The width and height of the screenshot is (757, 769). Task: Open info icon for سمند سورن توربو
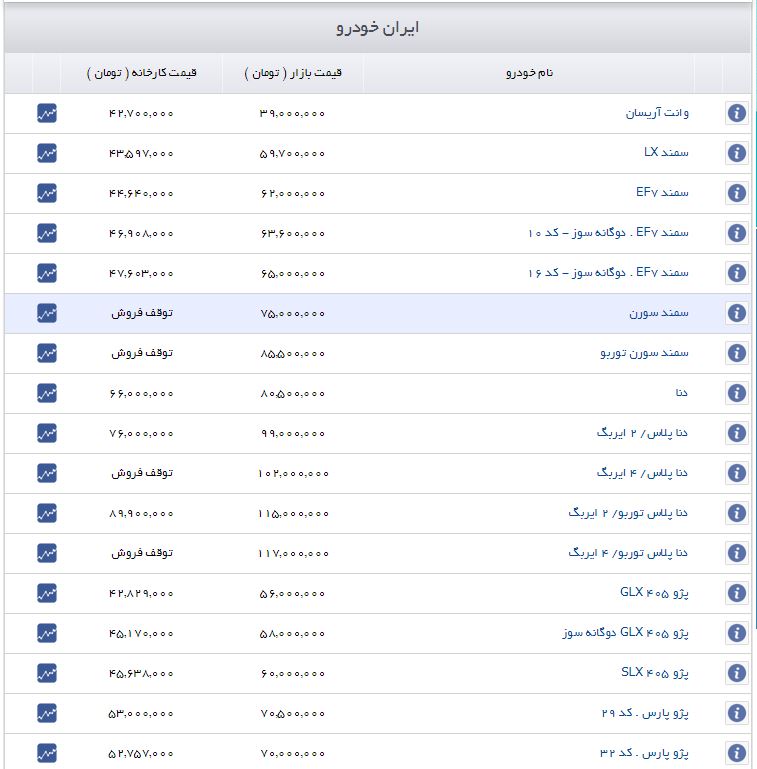click(736, 353)
